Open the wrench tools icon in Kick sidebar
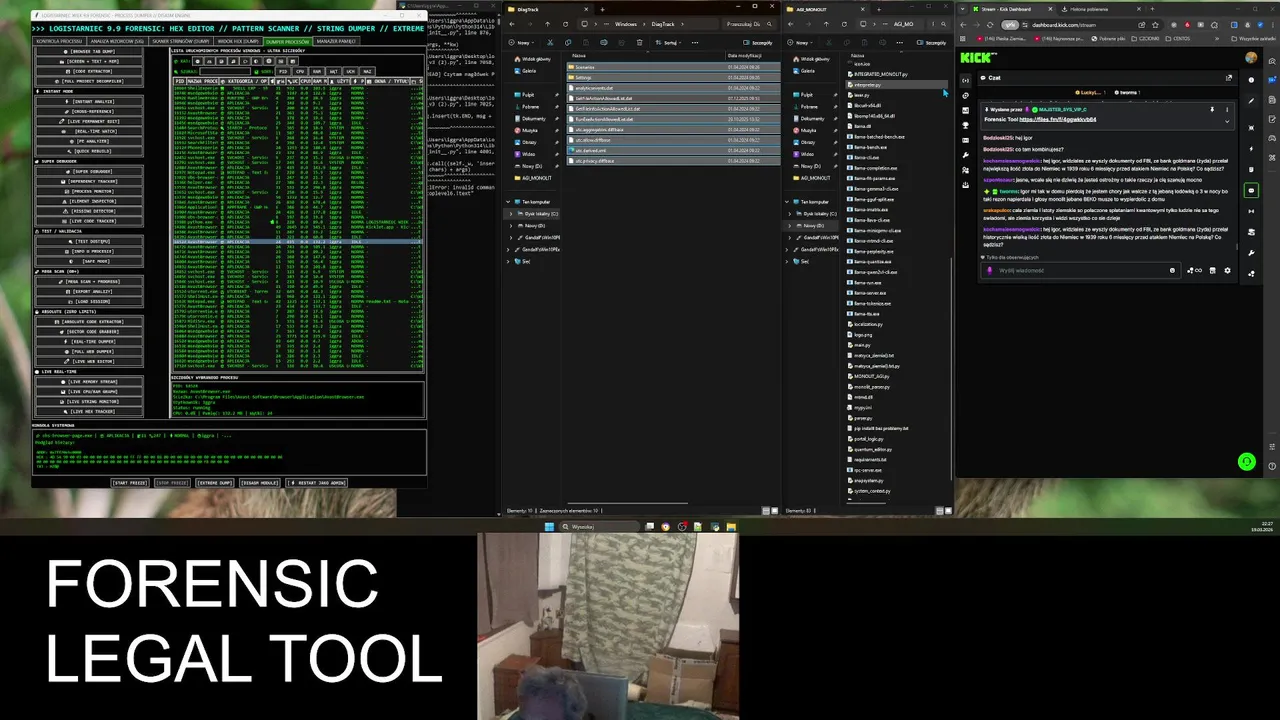The height and width of the screenshot is (720, 1280). click(x=965, y=155)
